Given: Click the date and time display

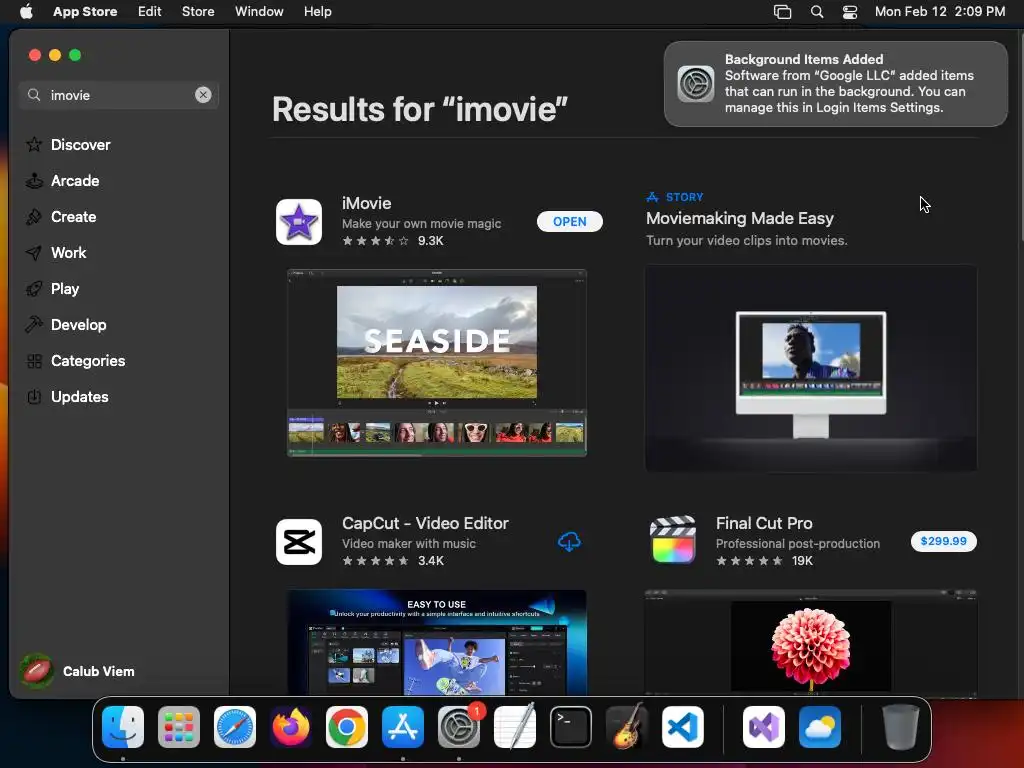Looking at the screenshot, I should (940, 12).
